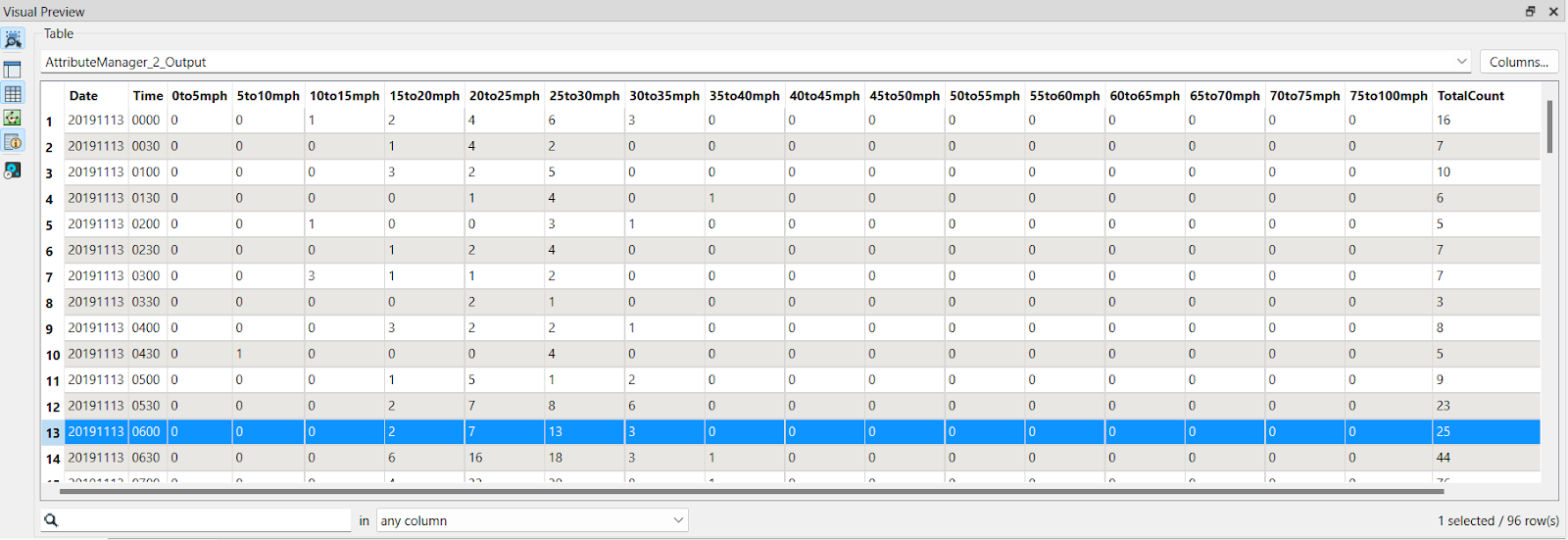Click Time cell 0400
The width and height of the screenshot is (1568, 540).
click(148, 327)
